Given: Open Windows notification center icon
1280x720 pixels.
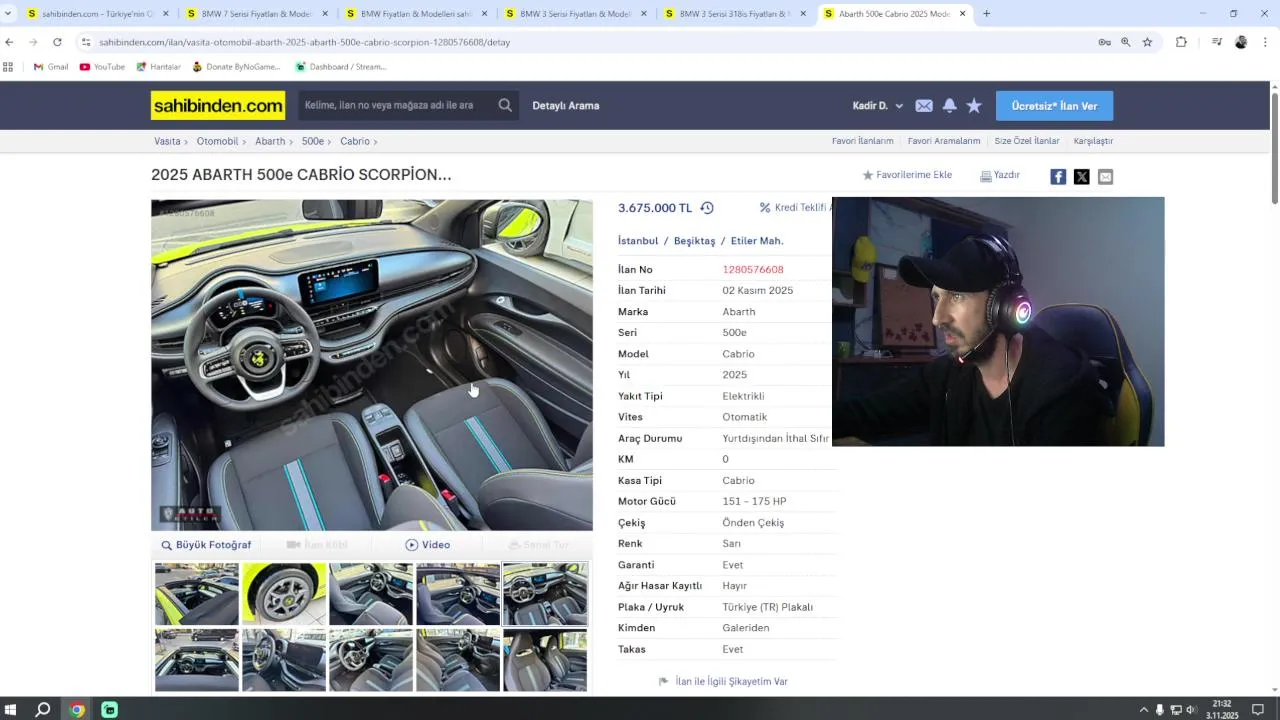Looking at the screenshot, I should 1258,710.
